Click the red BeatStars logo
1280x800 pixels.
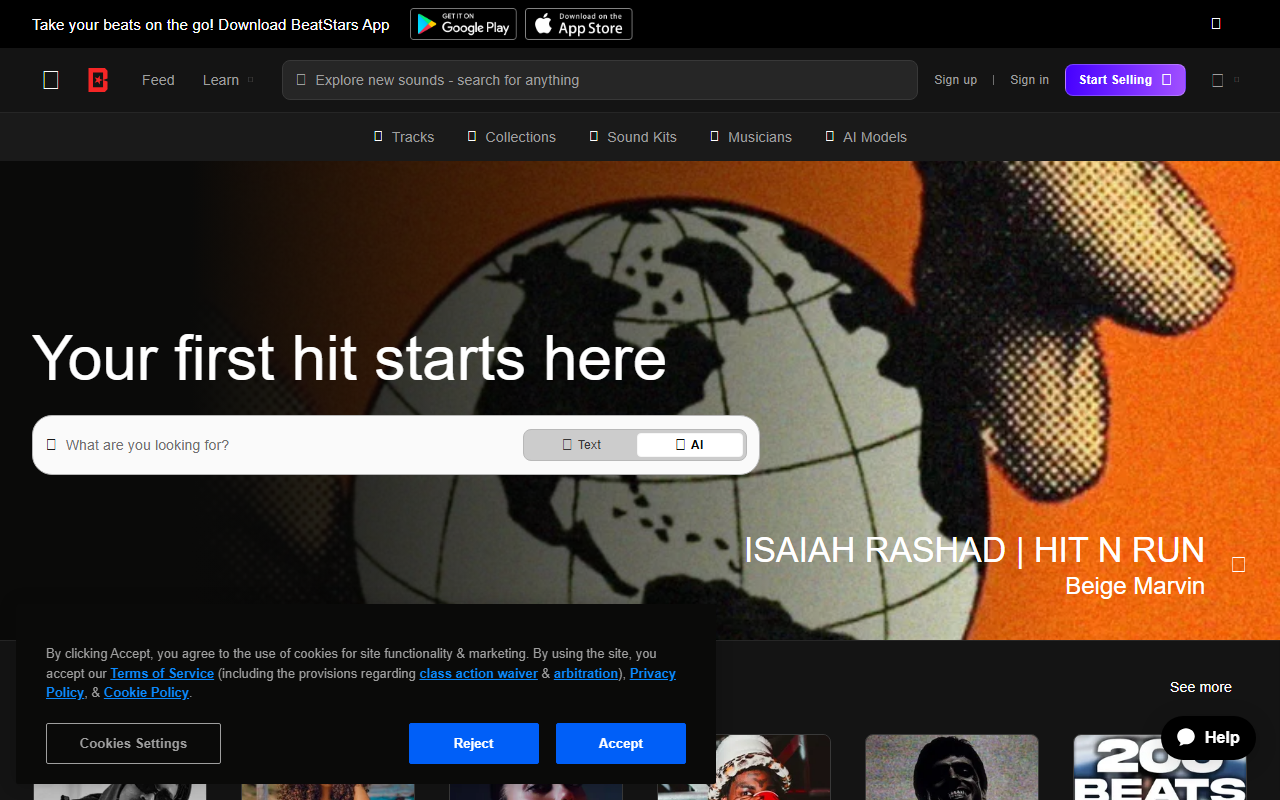(98, 80)
